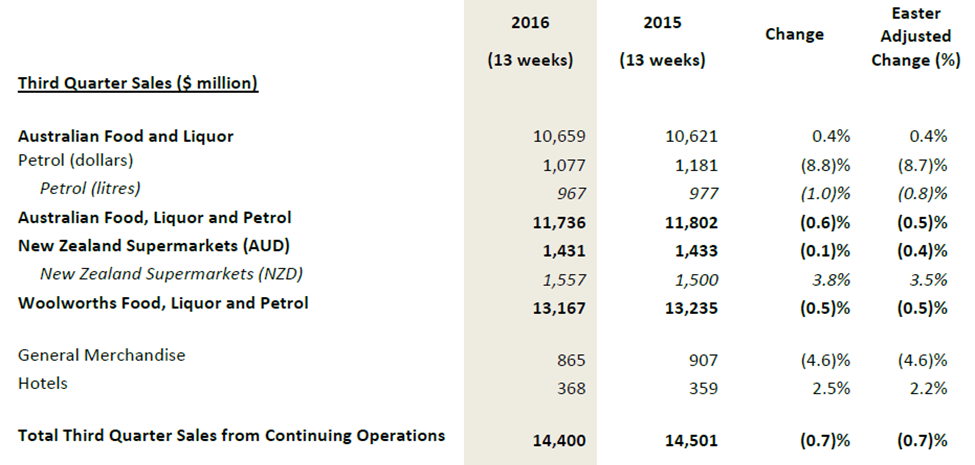
Task: Click the (0.8)% Easter adjusted value
Action: tap(922, 193)
